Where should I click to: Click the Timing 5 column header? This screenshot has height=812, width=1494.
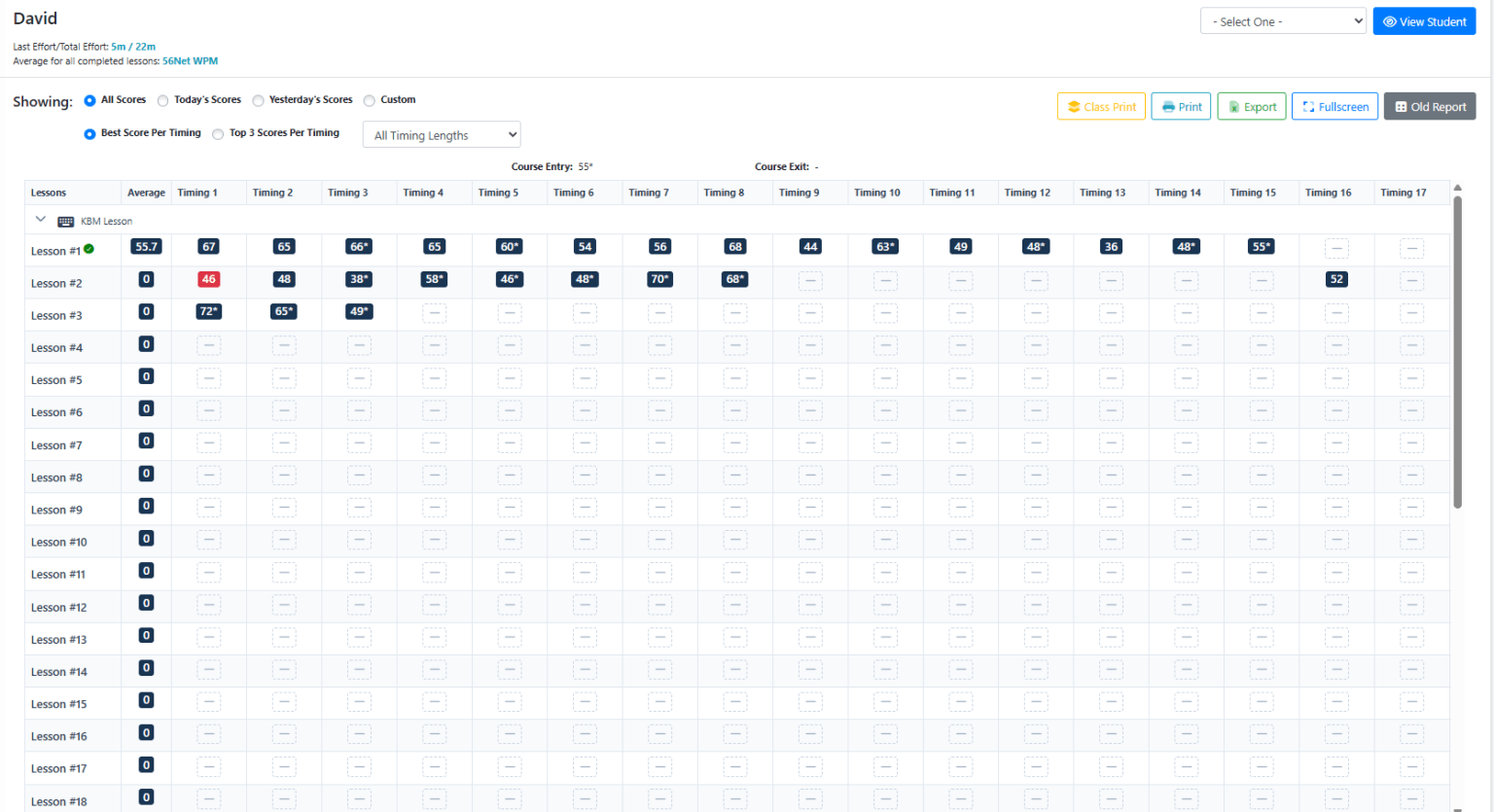point(498,193)
